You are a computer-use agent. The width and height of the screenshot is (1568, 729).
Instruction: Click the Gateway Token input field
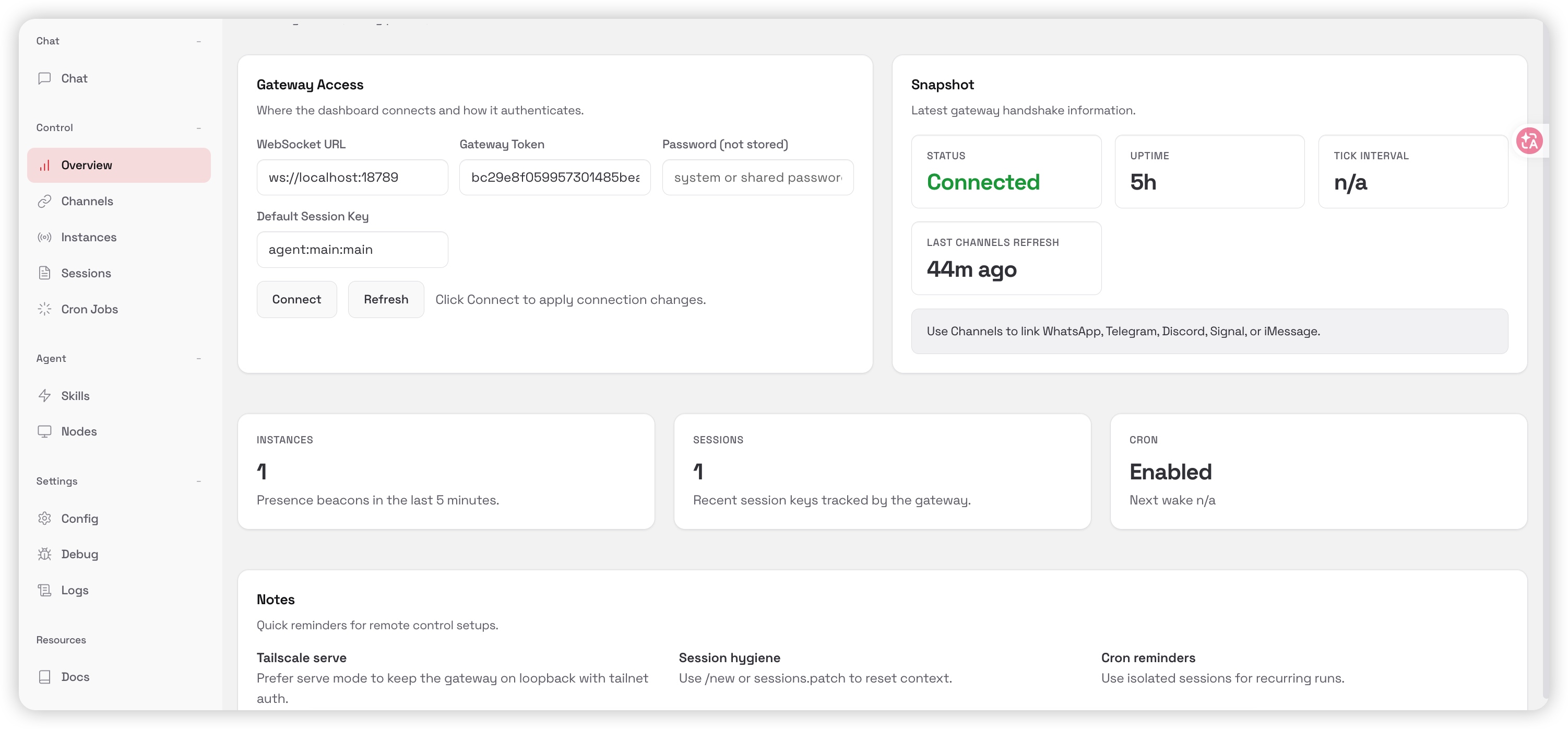(x=554, y=178)
